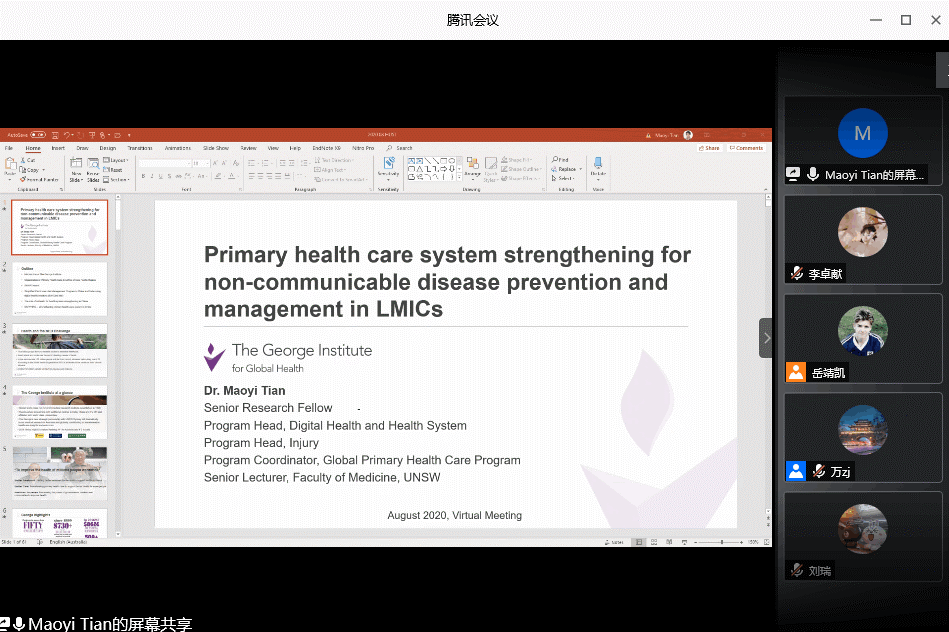
Task: Click the muted microphone icon beside 李卓献
Action: (797, 273)
